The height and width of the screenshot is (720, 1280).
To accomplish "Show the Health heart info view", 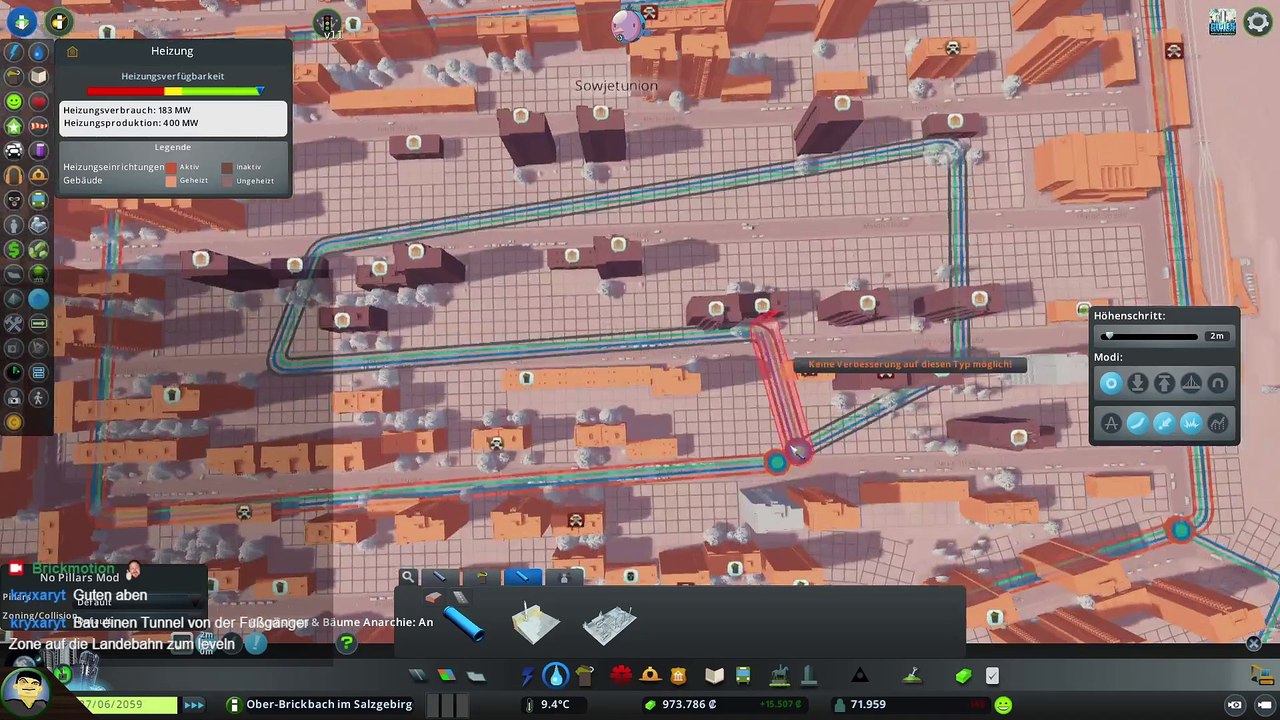I will pos(38,102).
